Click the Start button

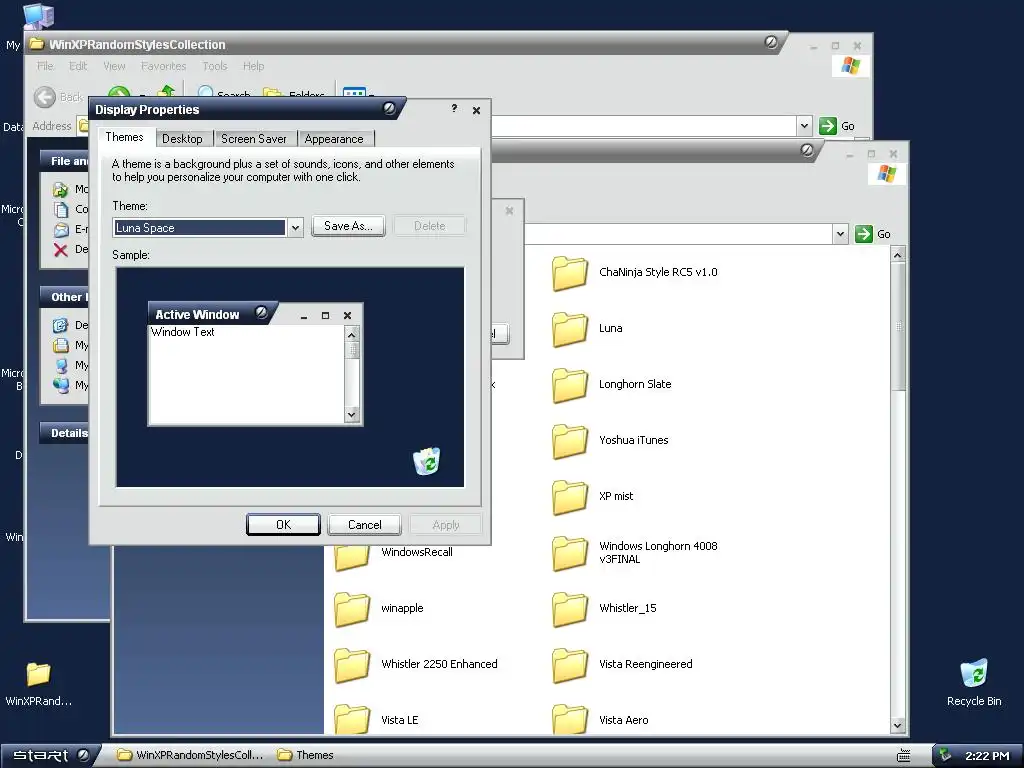tap(50, 755)
